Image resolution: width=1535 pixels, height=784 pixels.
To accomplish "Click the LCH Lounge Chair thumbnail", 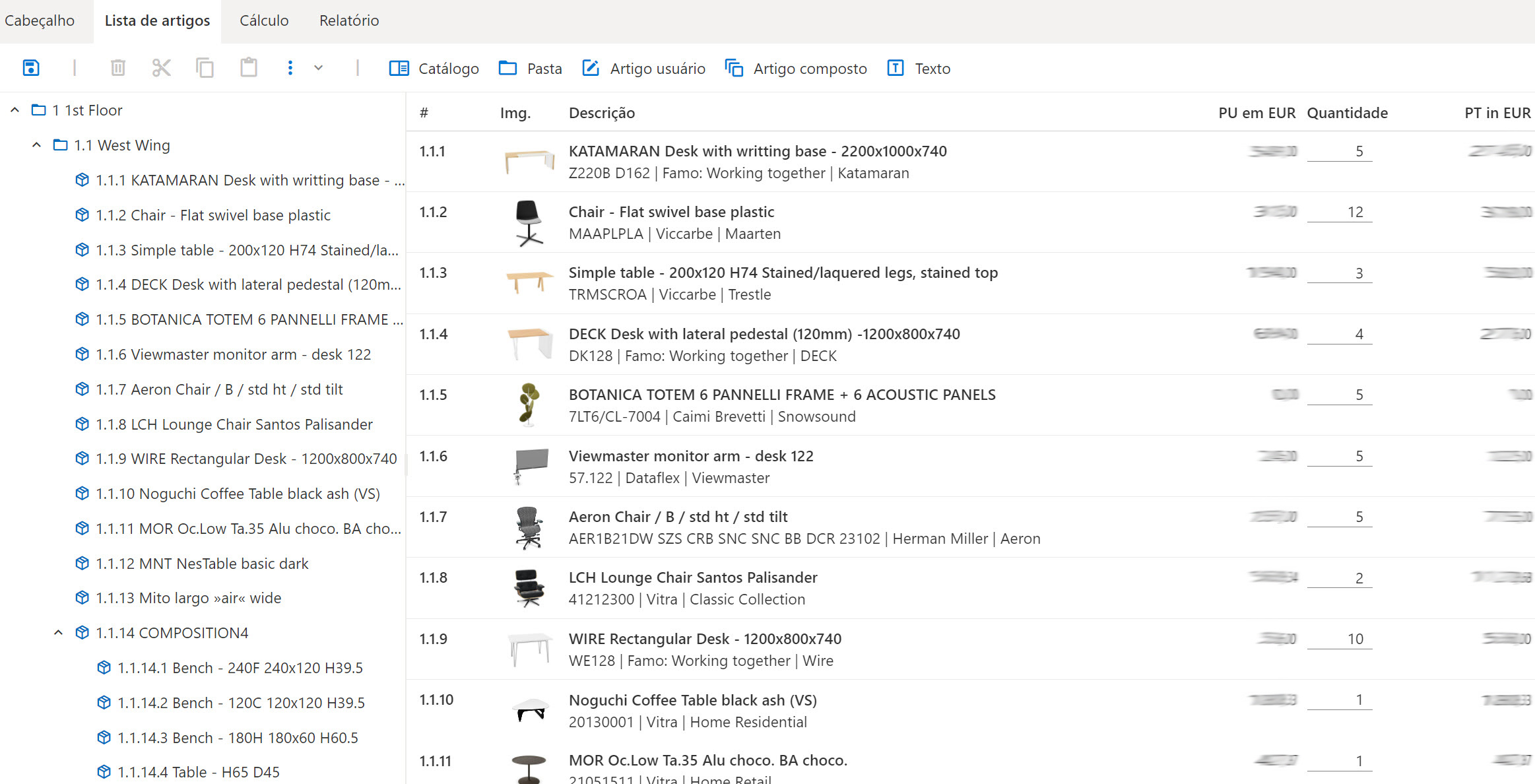I will pos(529,588).
